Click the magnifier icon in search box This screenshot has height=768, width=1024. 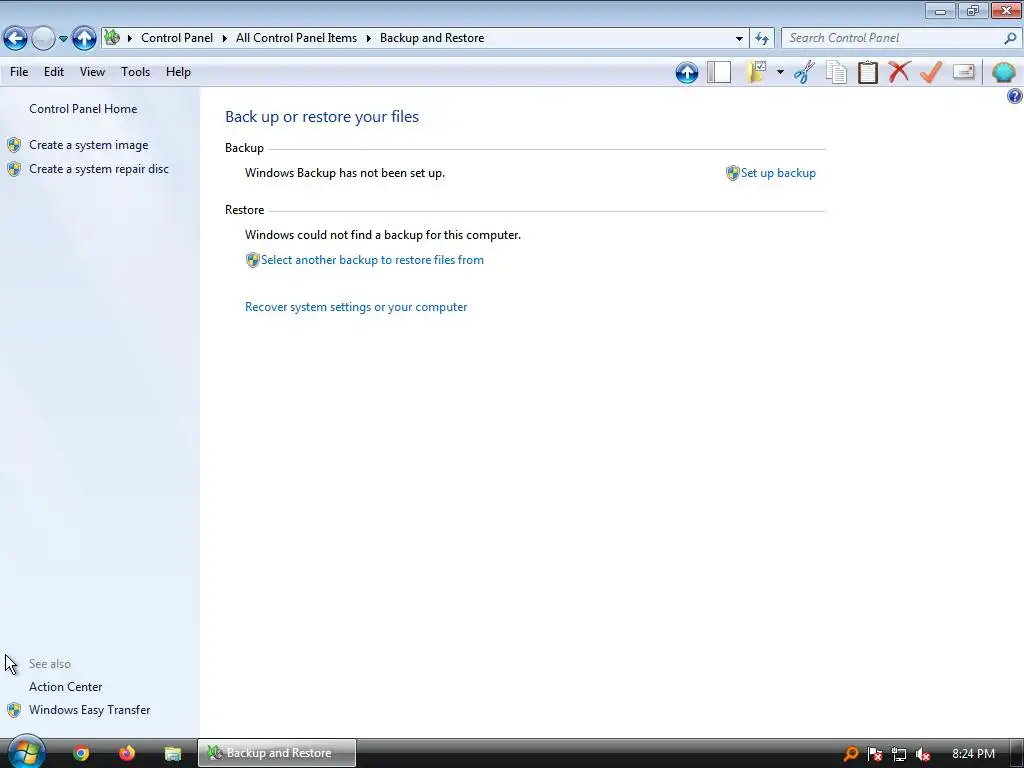[x=1010, y=38]
